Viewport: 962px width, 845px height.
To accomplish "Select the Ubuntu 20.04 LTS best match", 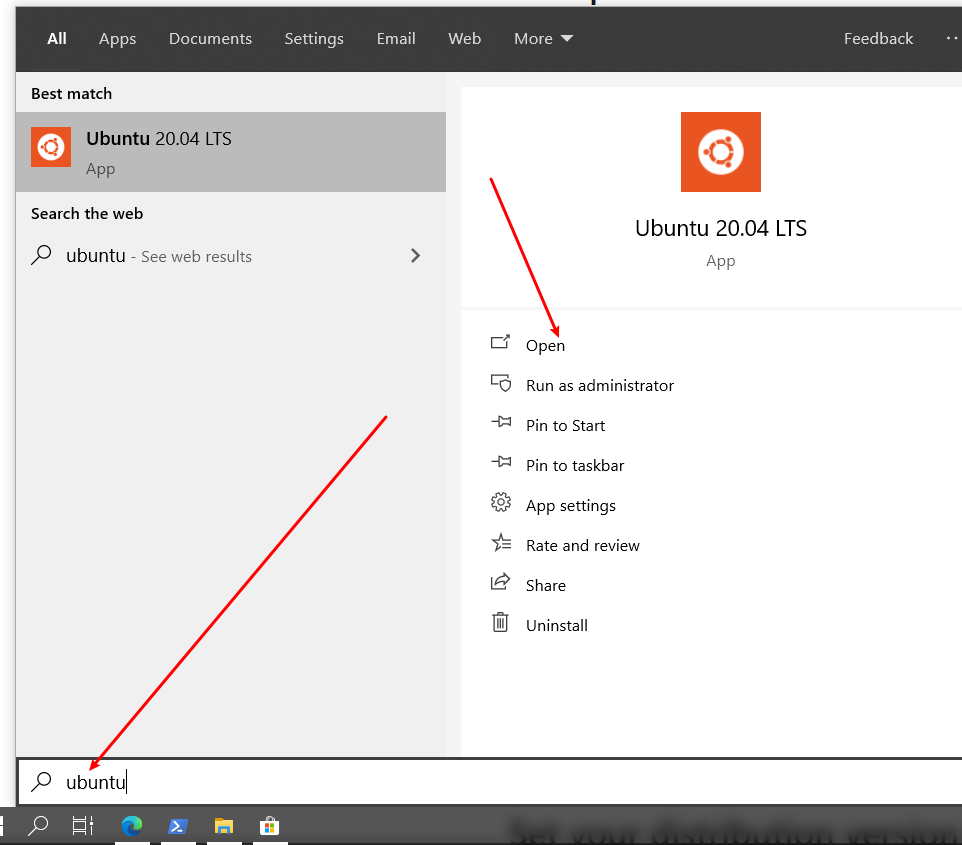I will click(x=231, y=152).
